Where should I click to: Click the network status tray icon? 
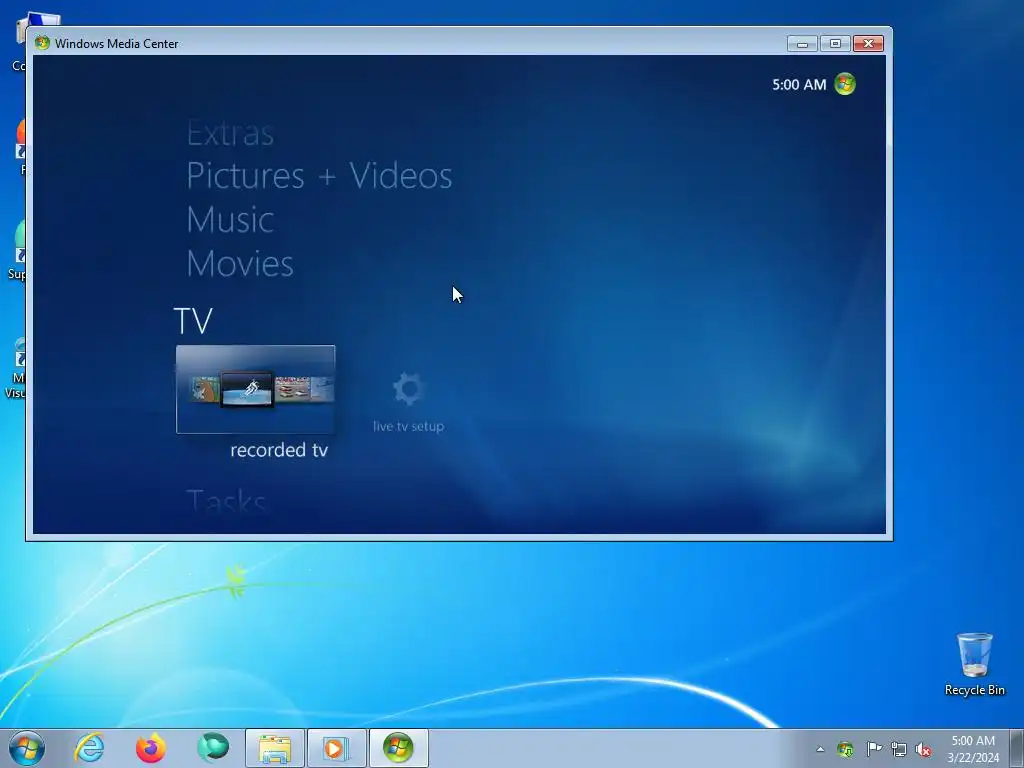899,750
